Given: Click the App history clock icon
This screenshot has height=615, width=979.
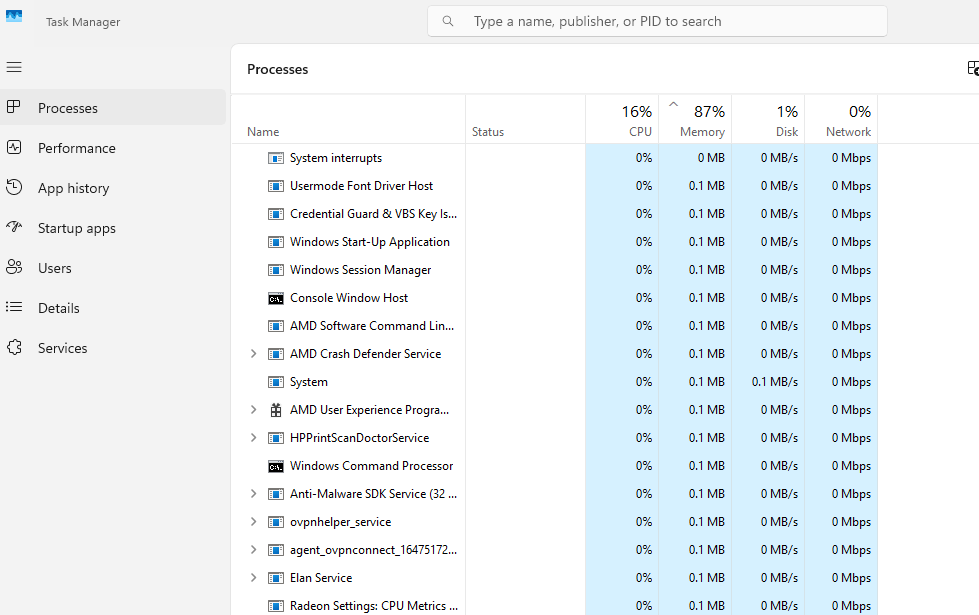Looking at the screenshot, I should pyautogui.click(x=14, y=188).
